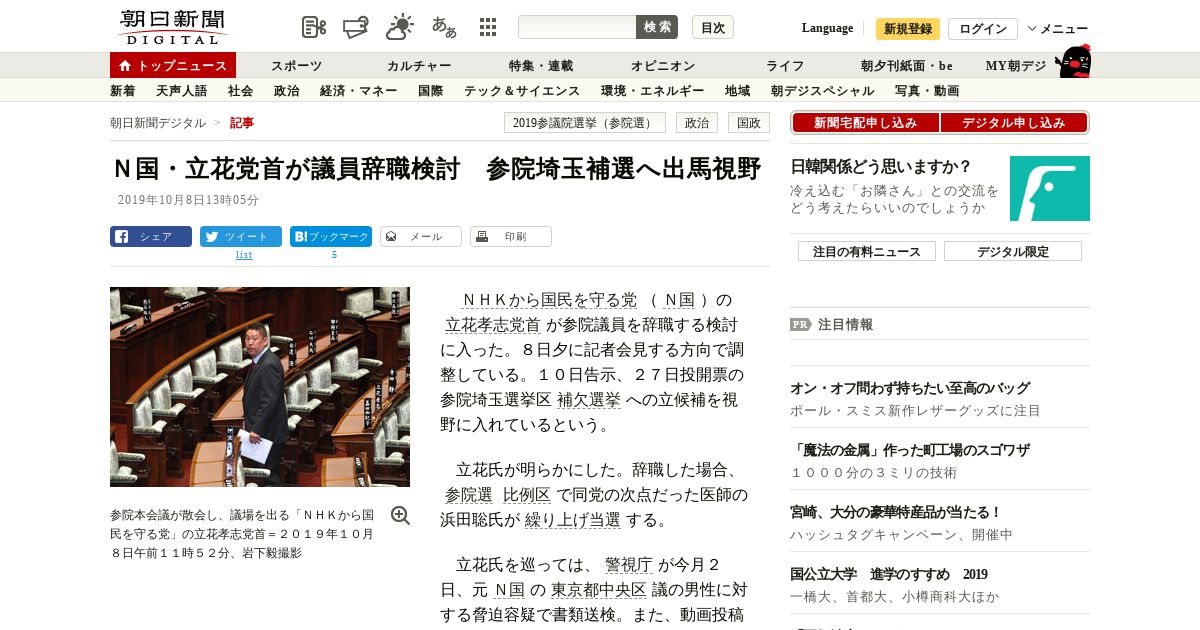This screenshot has height=630, width=1200.
Task: Go to トップニュース tab
Action: click(173, 65)
